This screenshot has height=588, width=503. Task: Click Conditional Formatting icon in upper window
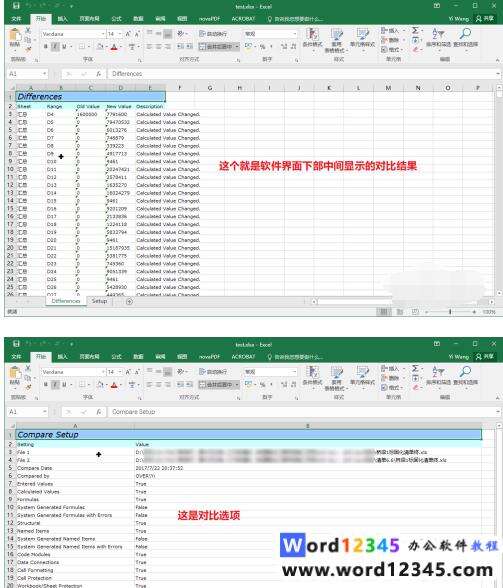[312, 34]
